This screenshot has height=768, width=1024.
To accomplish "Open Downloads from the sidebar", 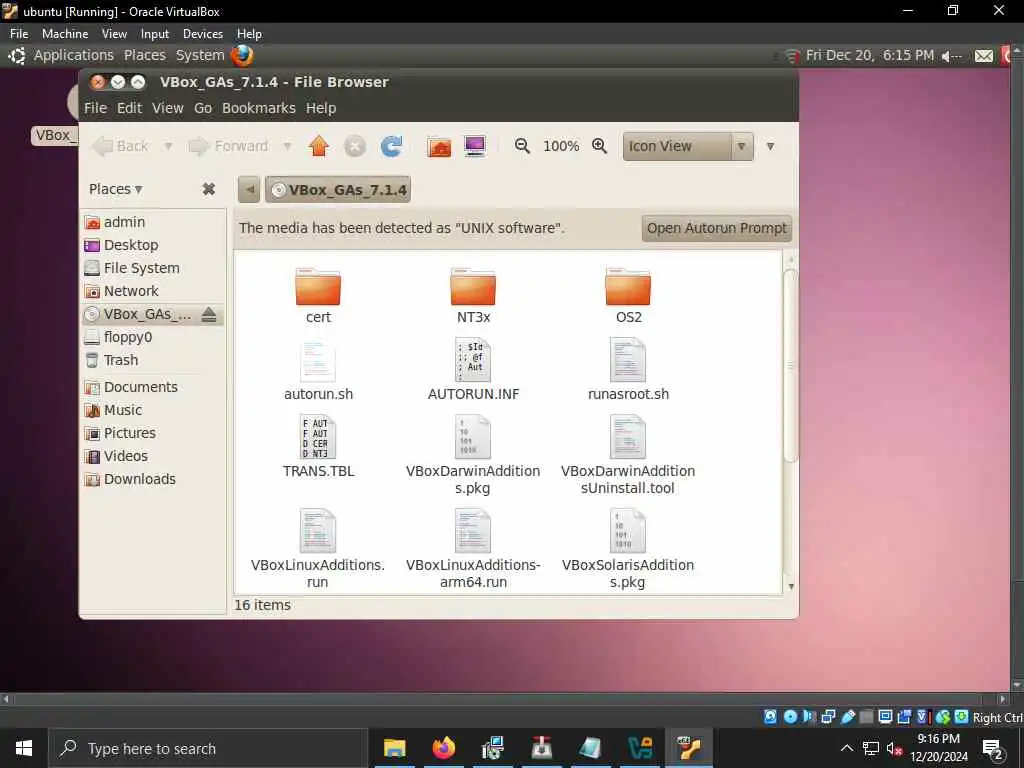I will tap(153, 479).
